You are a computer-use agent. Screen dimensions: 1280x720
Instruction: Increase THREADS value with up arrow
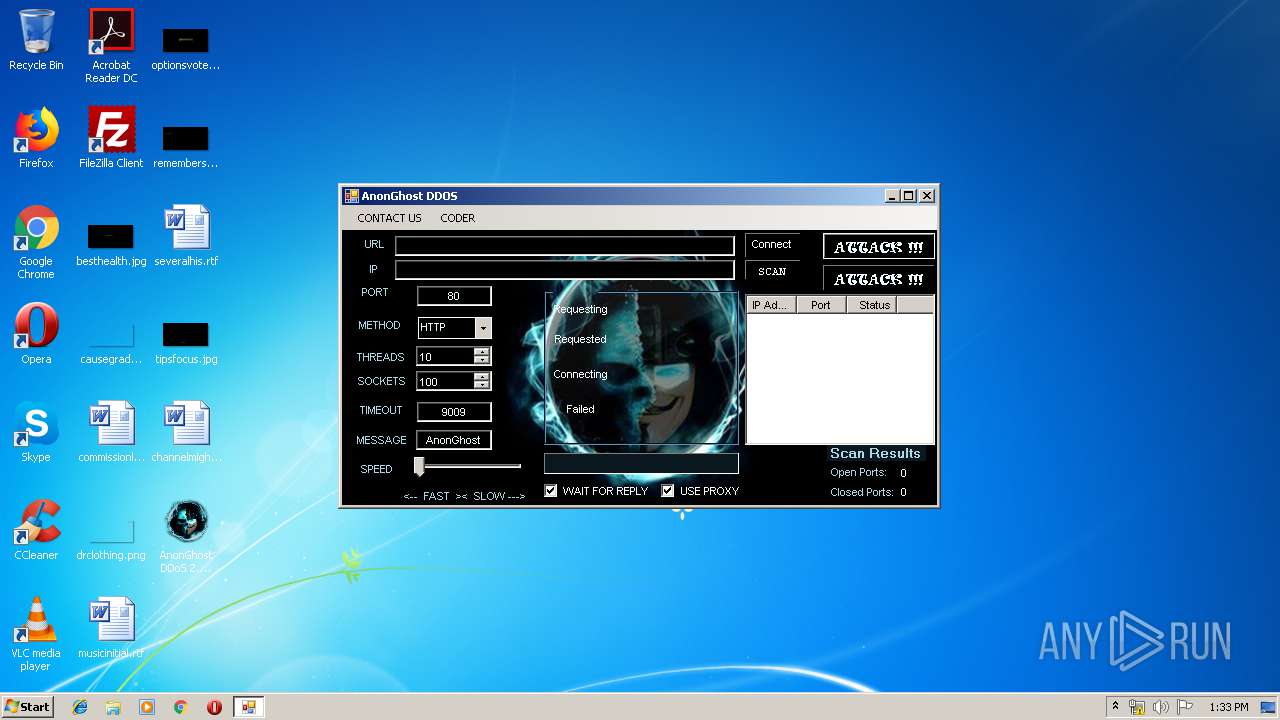482,352
